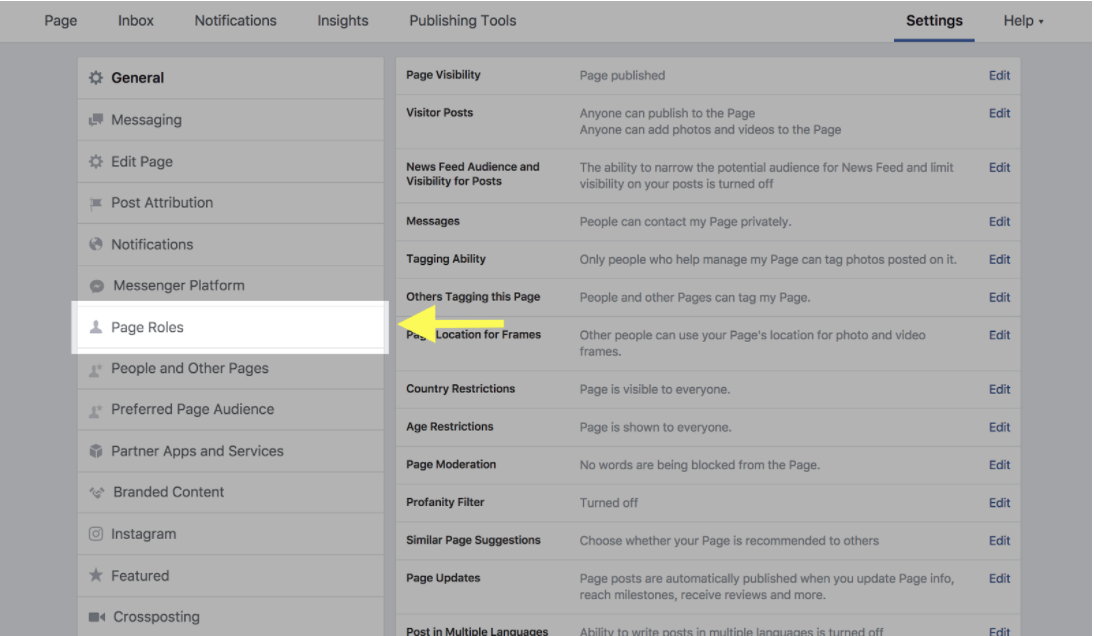1094x636 pixels.
Task: Select People and Other Pages
Action: (x=231, y=368)
